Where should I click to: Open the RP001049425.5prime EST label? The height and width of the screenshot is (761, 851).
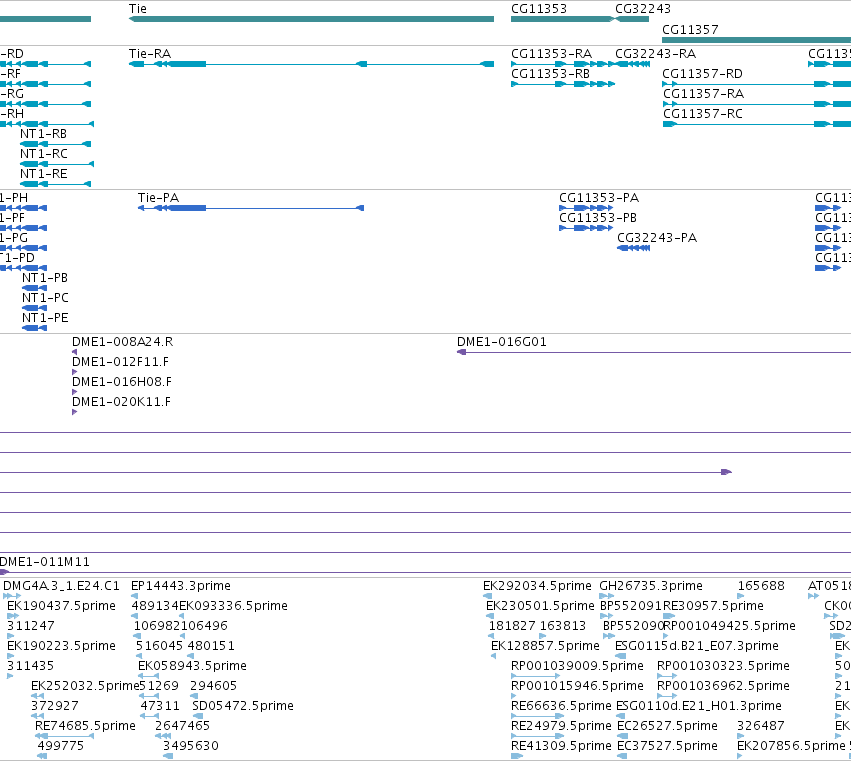[729, 626]
